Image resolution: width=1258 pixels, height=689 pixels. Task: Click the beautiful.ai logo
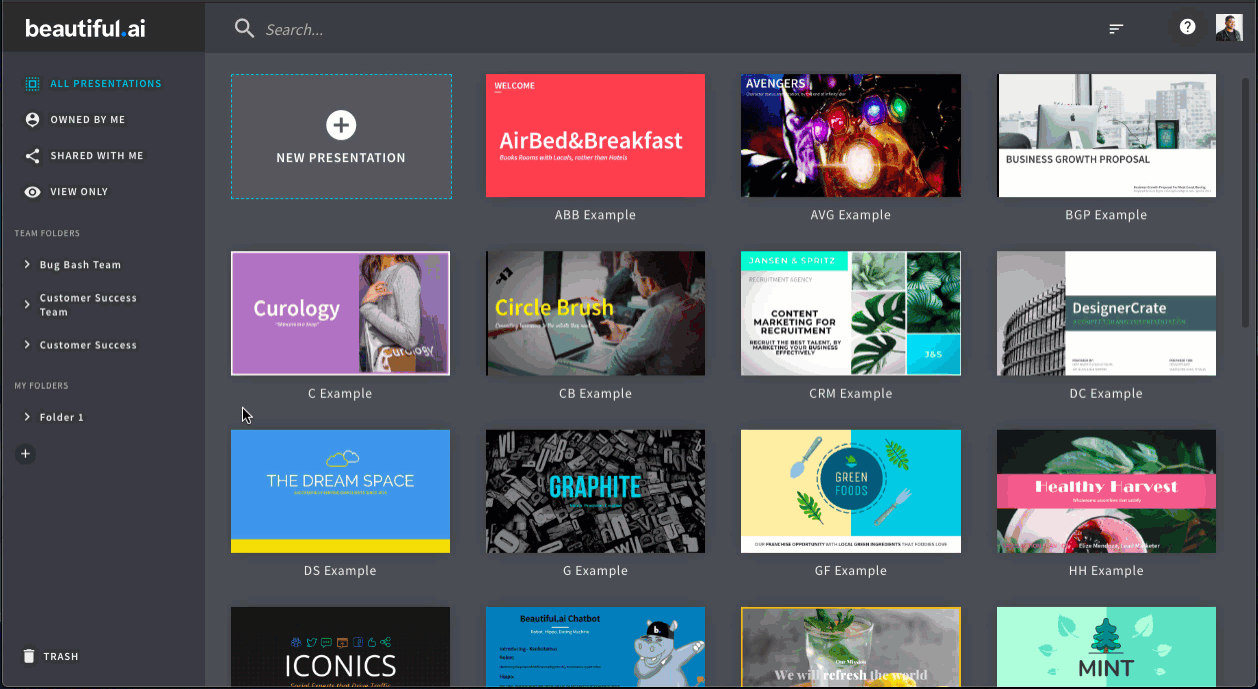point(85,28)
